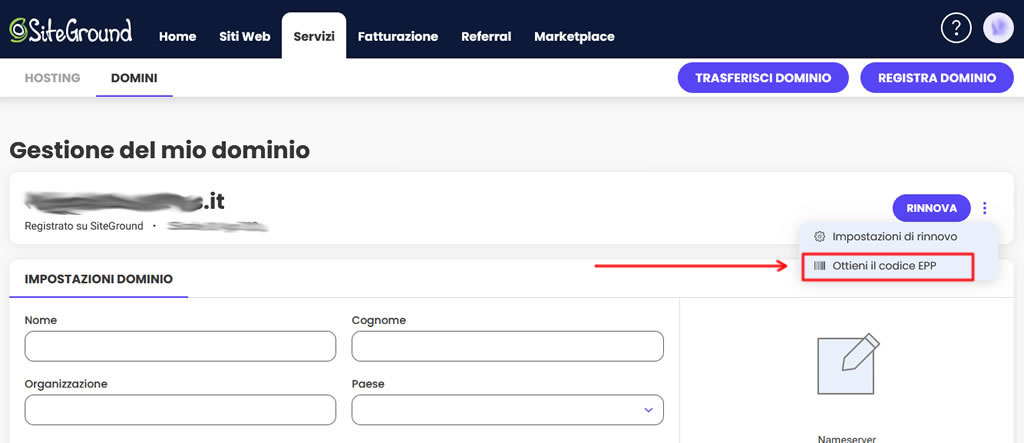Choose Impostazioni di rinnovo menu entry
This screenshot has width=1024, height=443.
[899, 237]
